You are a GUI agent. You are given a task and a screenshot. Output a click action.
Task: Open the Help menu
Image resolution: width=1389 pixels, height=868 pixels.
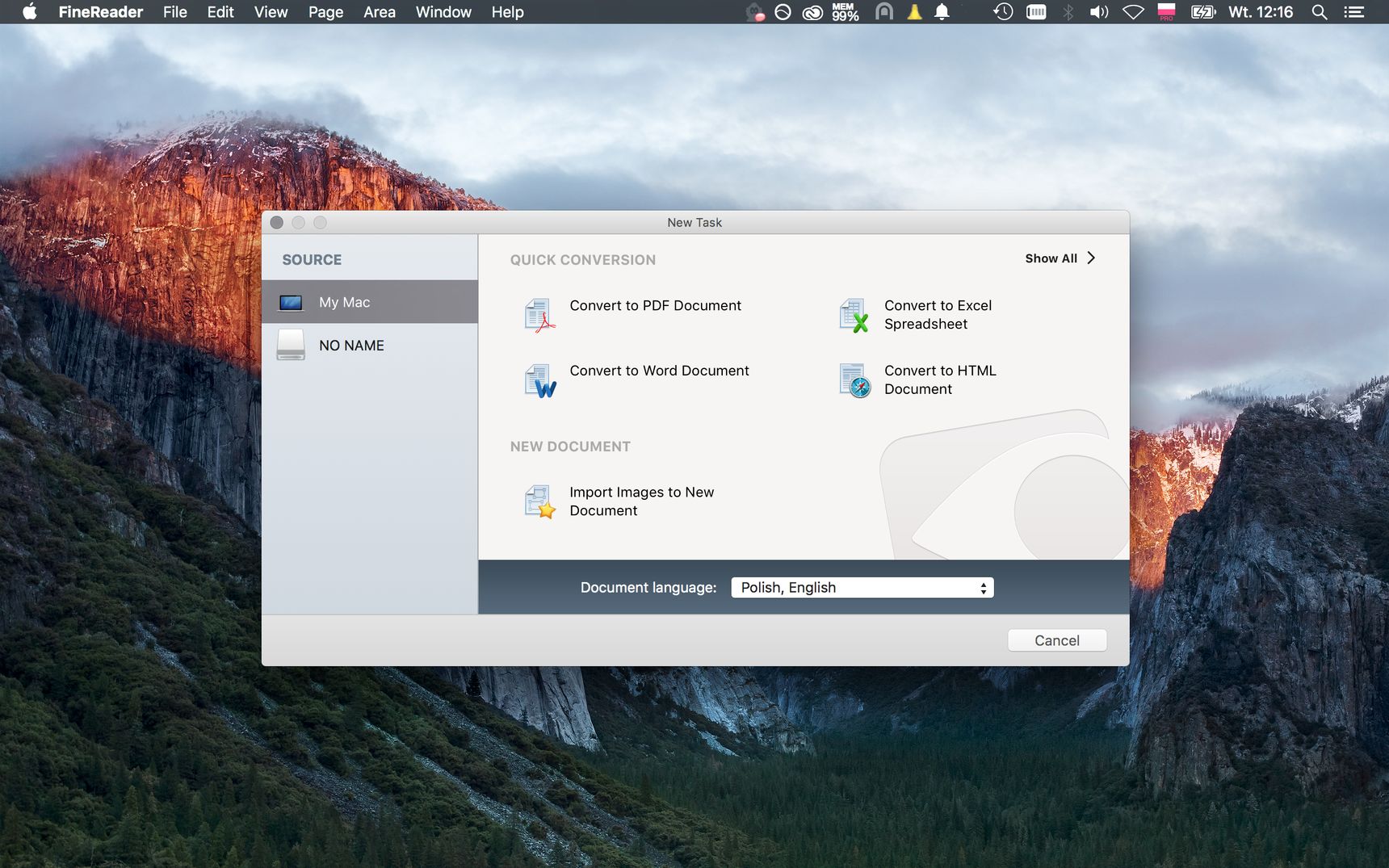point(507,12)
